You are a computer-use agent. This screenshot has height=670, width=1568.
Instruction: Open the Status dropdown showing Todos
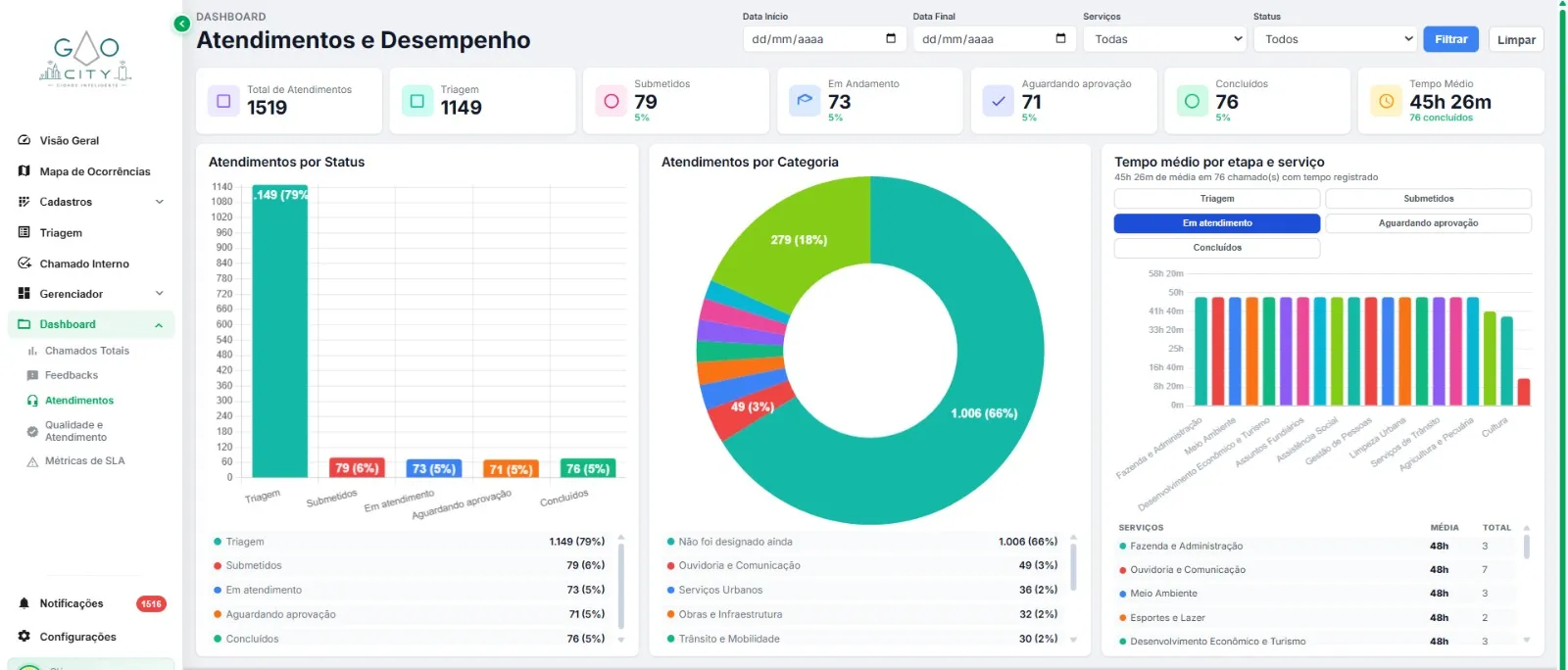(1335, 39)
